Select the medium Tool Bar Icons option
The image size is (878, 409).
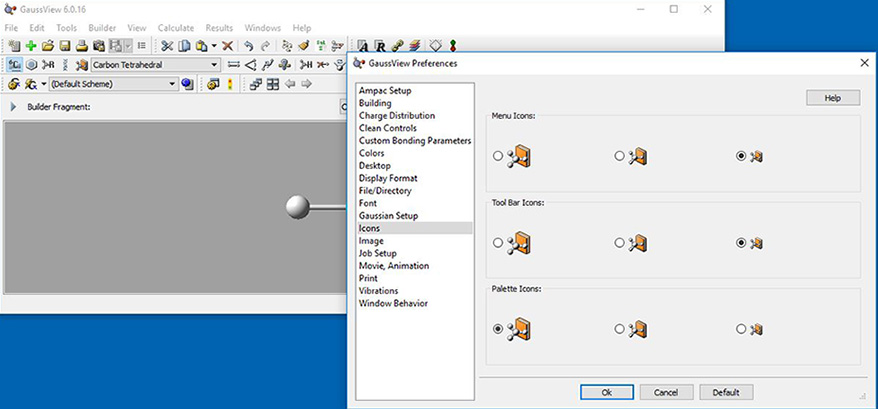pos(619,243)
